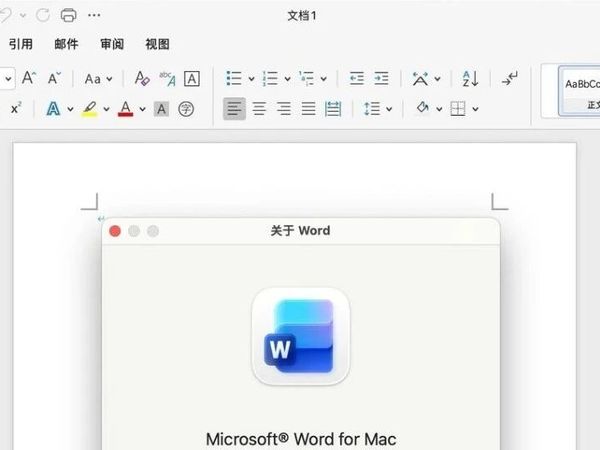Toggle justify text alignment
The height and width of the screenshot is (450, 600).
click(x=308, y=109)
